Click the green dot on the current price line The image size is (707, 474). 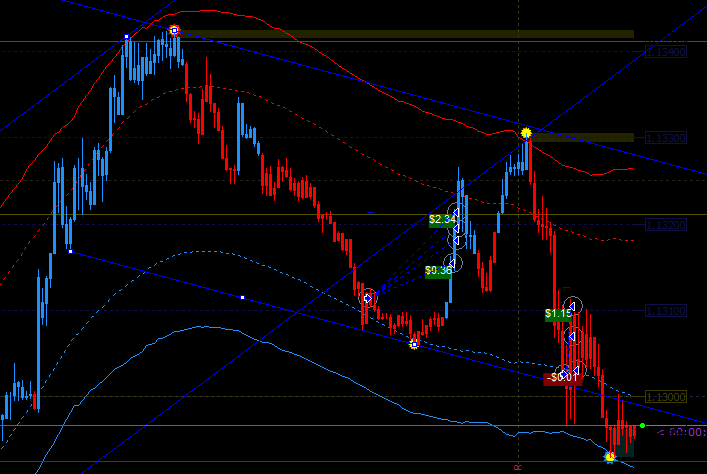(x=643, y=425)
